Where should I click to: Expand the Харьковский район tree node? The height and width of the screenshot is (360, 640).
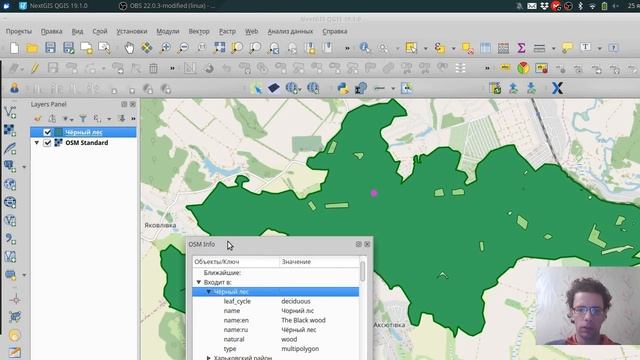click(208, 358)
